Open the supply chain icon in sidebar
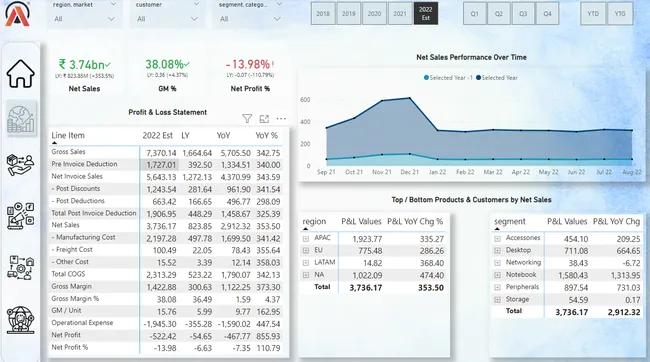Viewport: 650px width, 362px height. (x=20, y=267)
